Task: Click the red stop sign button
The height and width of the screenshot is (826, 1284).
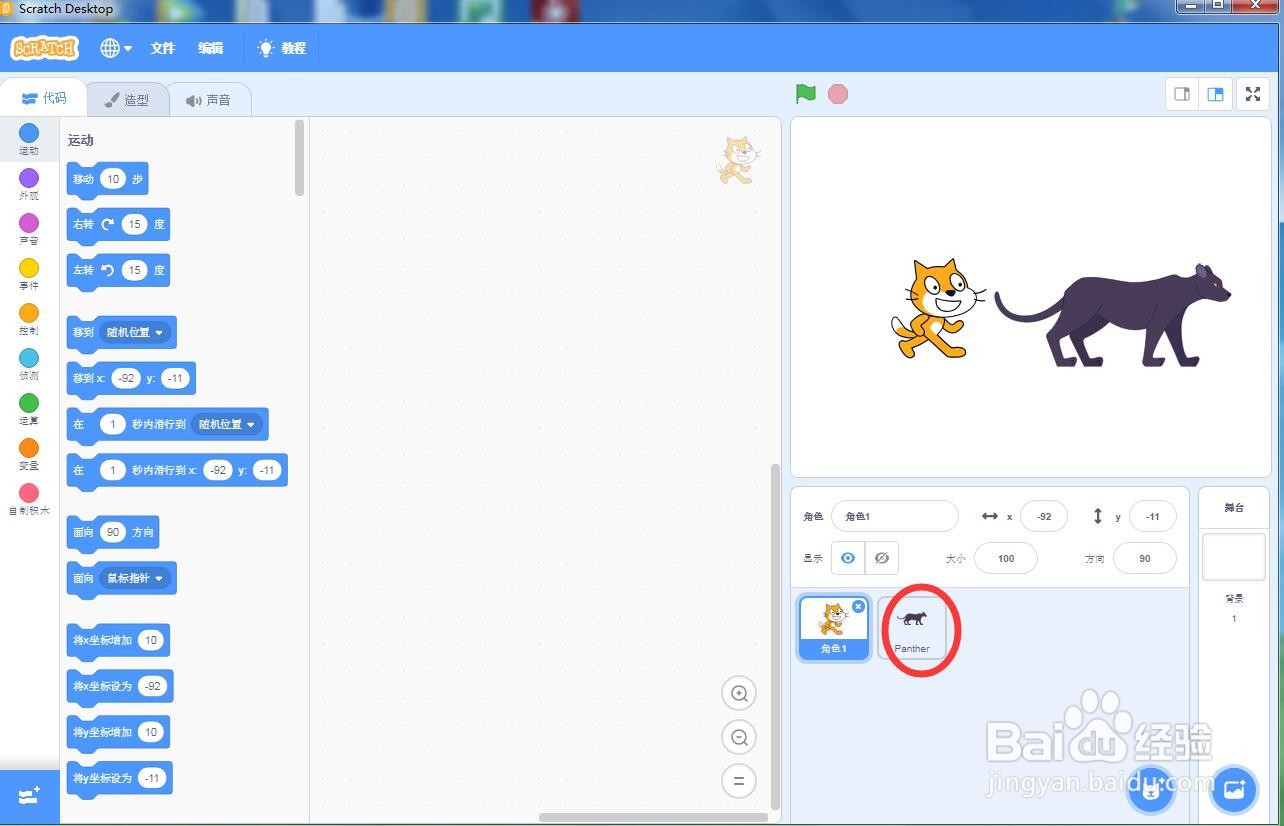Action: click(838, 94)
